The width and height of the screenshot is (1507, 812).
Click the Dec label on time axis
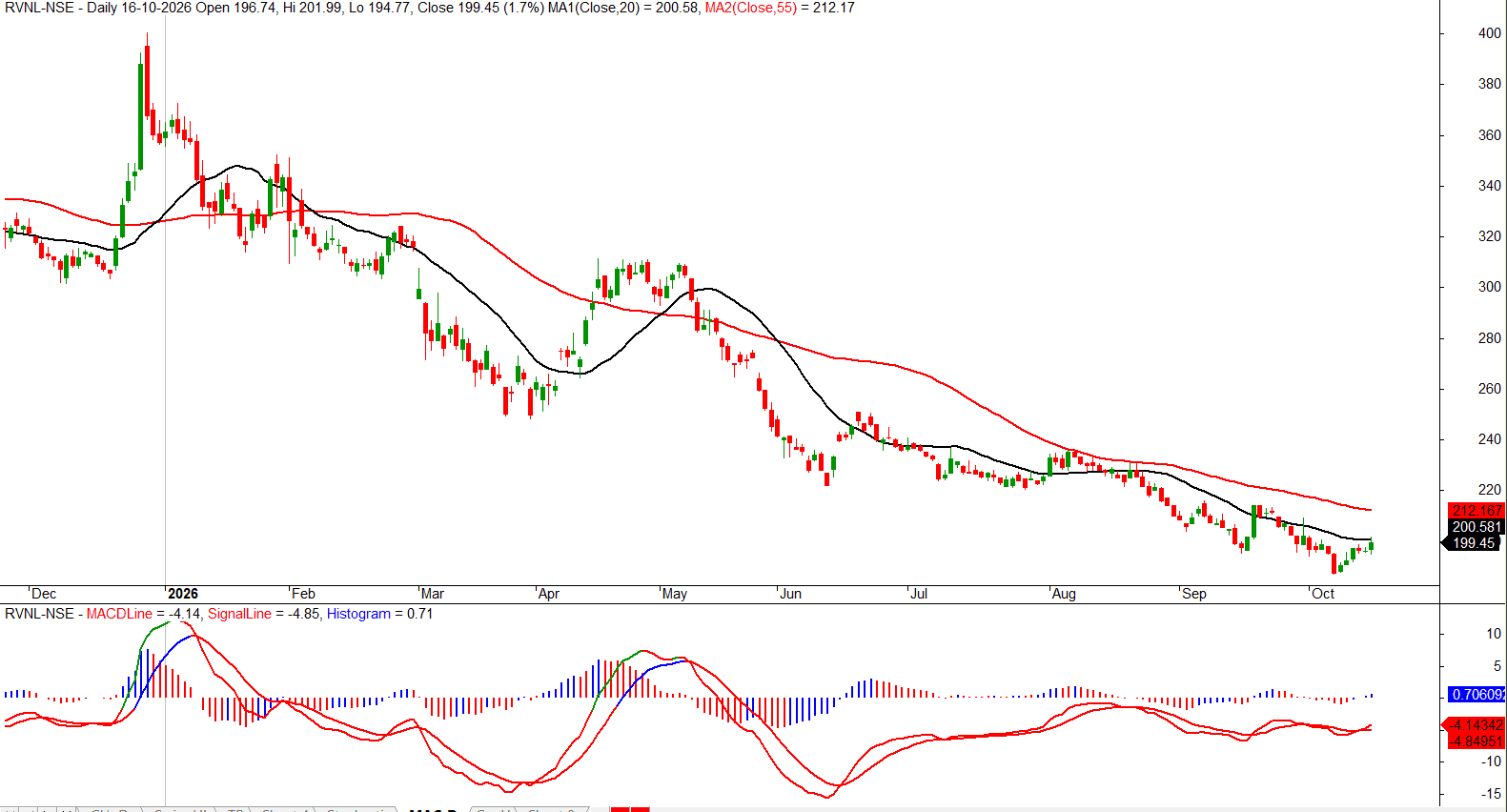pyautogui.click(x=44, y=594)
